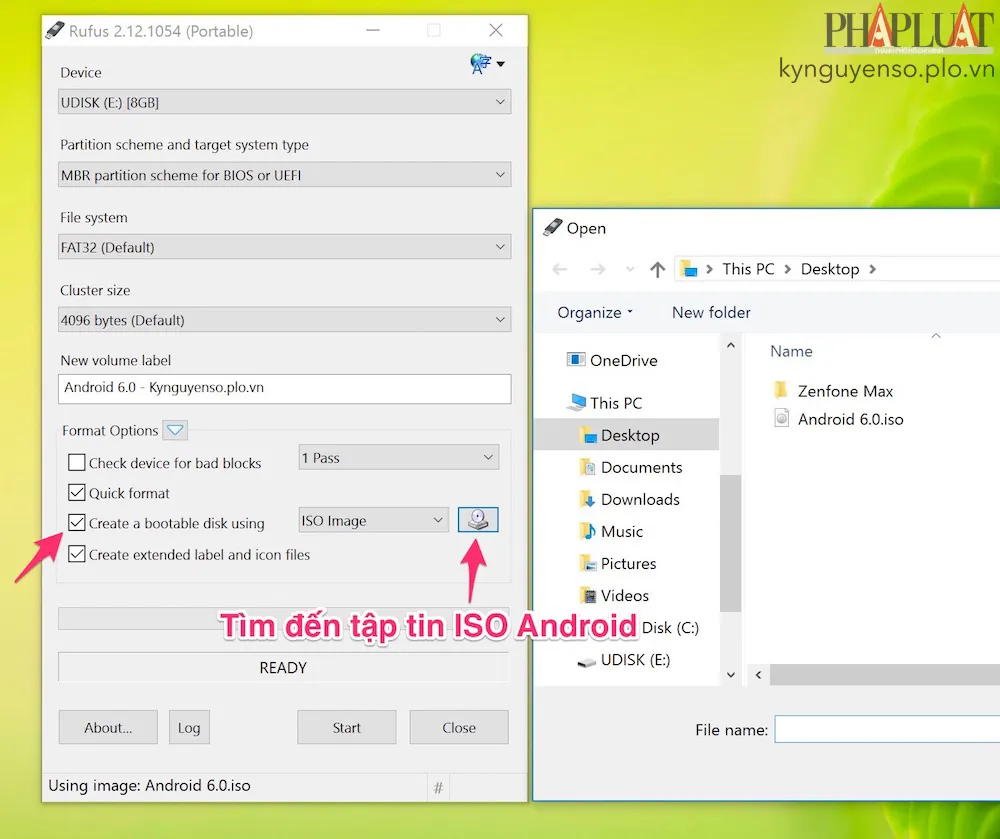Toggle the Quick format checkbox

(77, 493)
